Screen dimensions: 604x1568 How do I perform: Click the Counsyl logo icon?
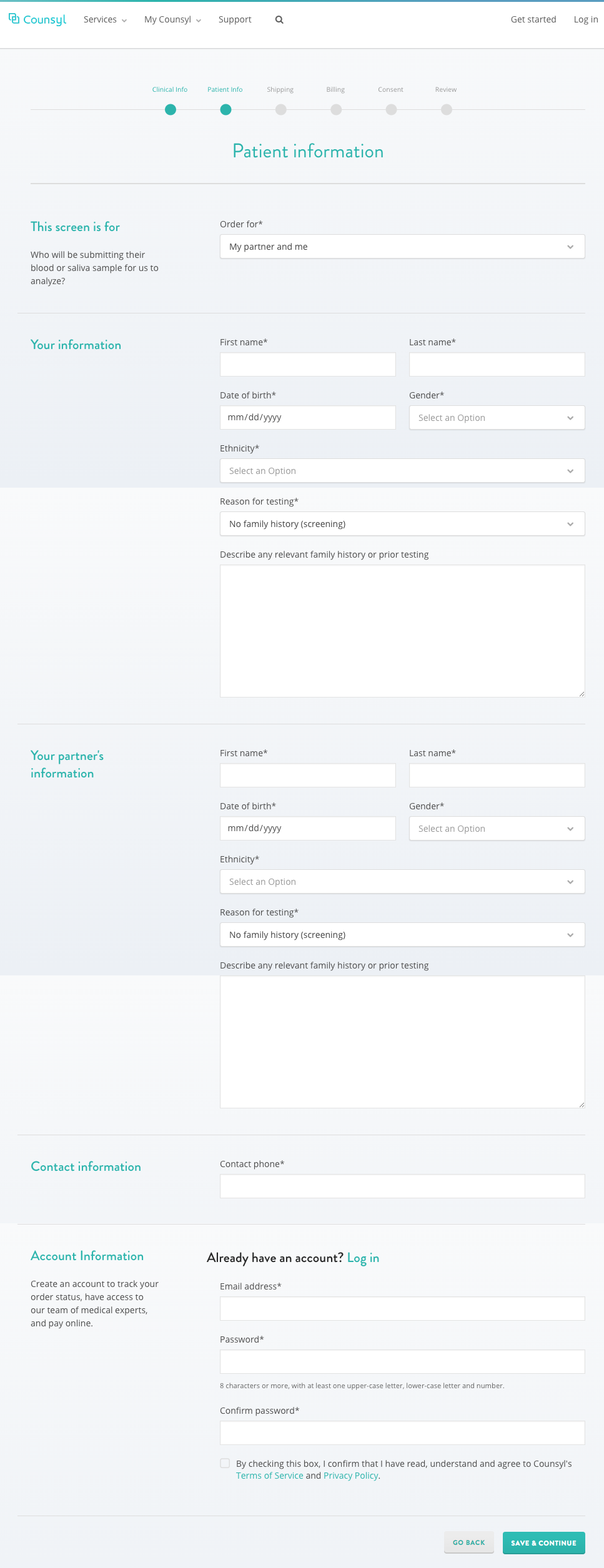[x=14, y=19]
